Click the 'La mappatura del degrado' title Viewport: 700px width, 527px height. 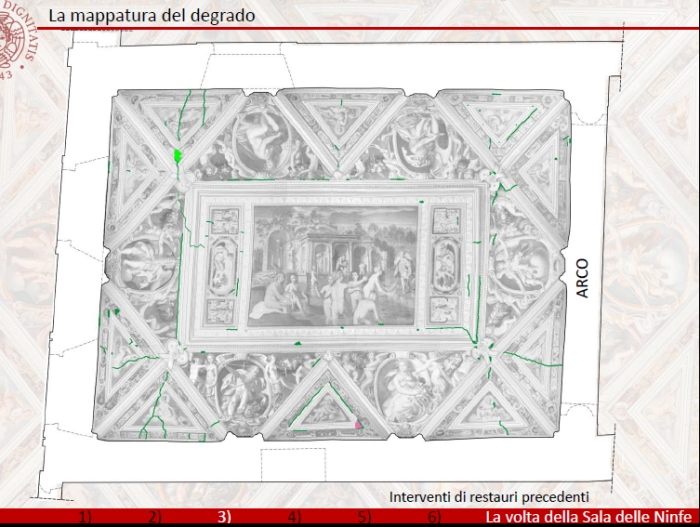(x=151, y=16)
